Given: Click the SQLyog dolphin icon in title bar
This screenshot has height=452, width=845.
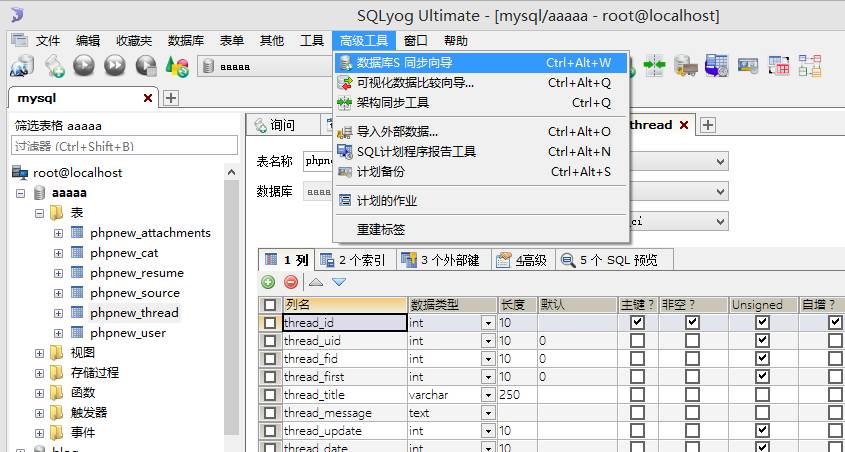Looking at the screenshot, I should 17,15.
